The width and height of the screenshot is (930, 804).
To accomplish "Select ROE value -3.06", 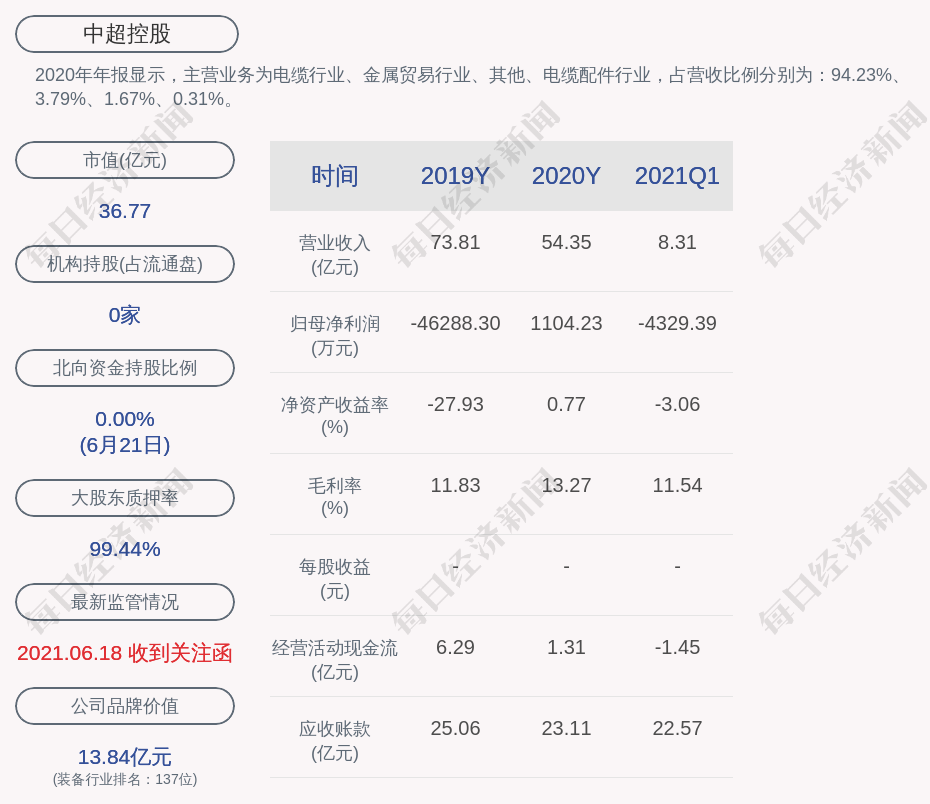I will click(677, 404).
